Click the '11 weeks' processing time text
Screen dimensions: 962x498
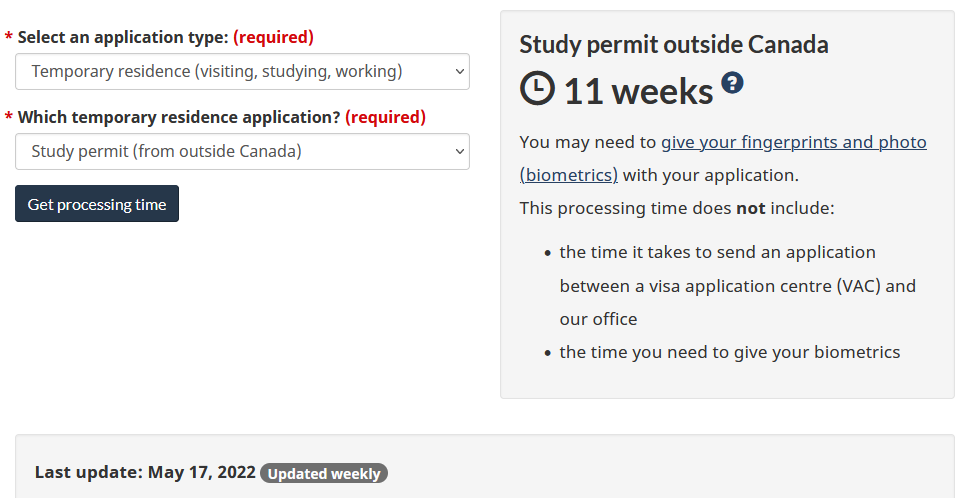tap(638, 92)
